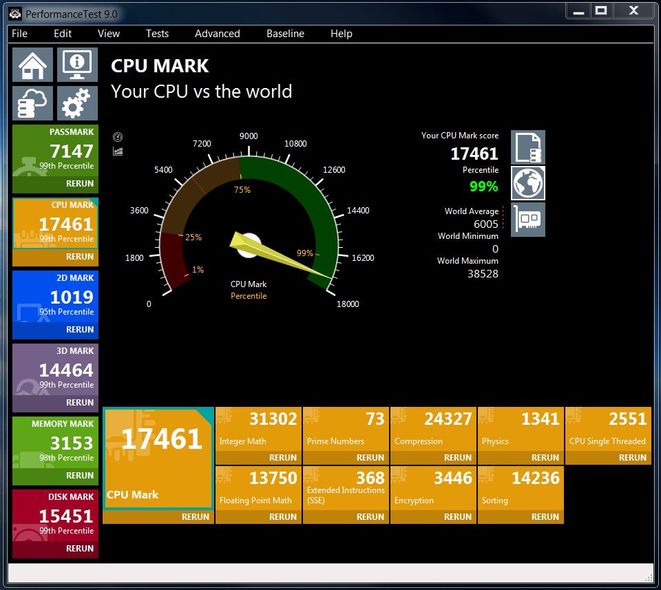Click the small chart view icon

tap(118, 151)
